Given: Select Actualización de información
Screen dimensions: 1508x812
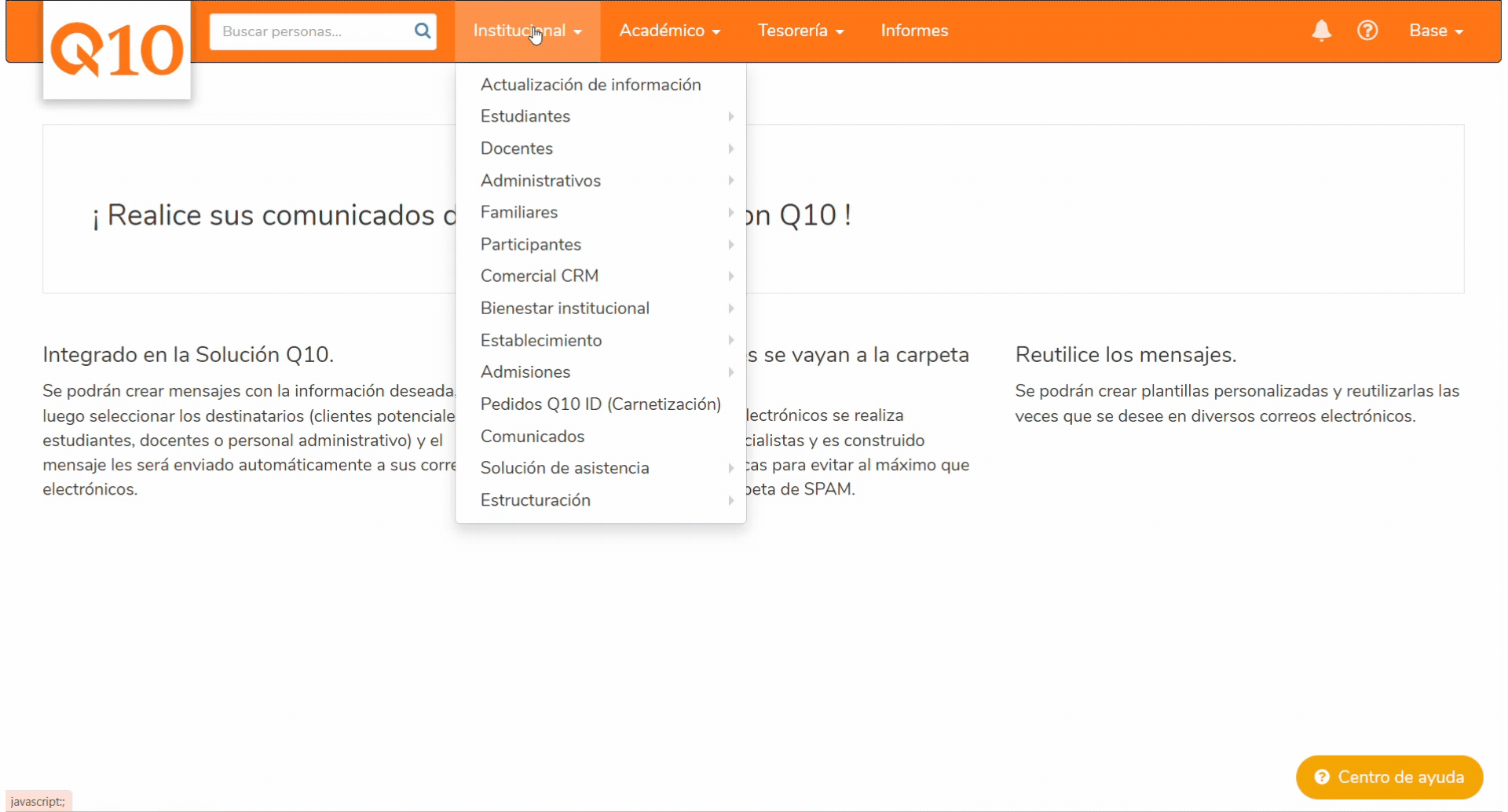Looking at the screenshot, I should (x=600, y=85).
